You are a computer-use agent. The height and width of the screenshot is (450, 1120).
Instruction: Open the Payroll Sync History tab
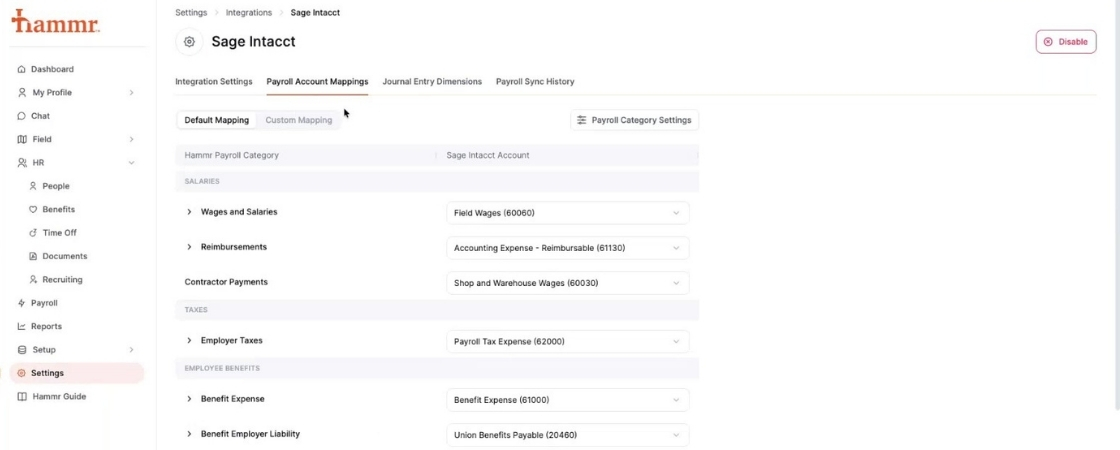(535, 81)
